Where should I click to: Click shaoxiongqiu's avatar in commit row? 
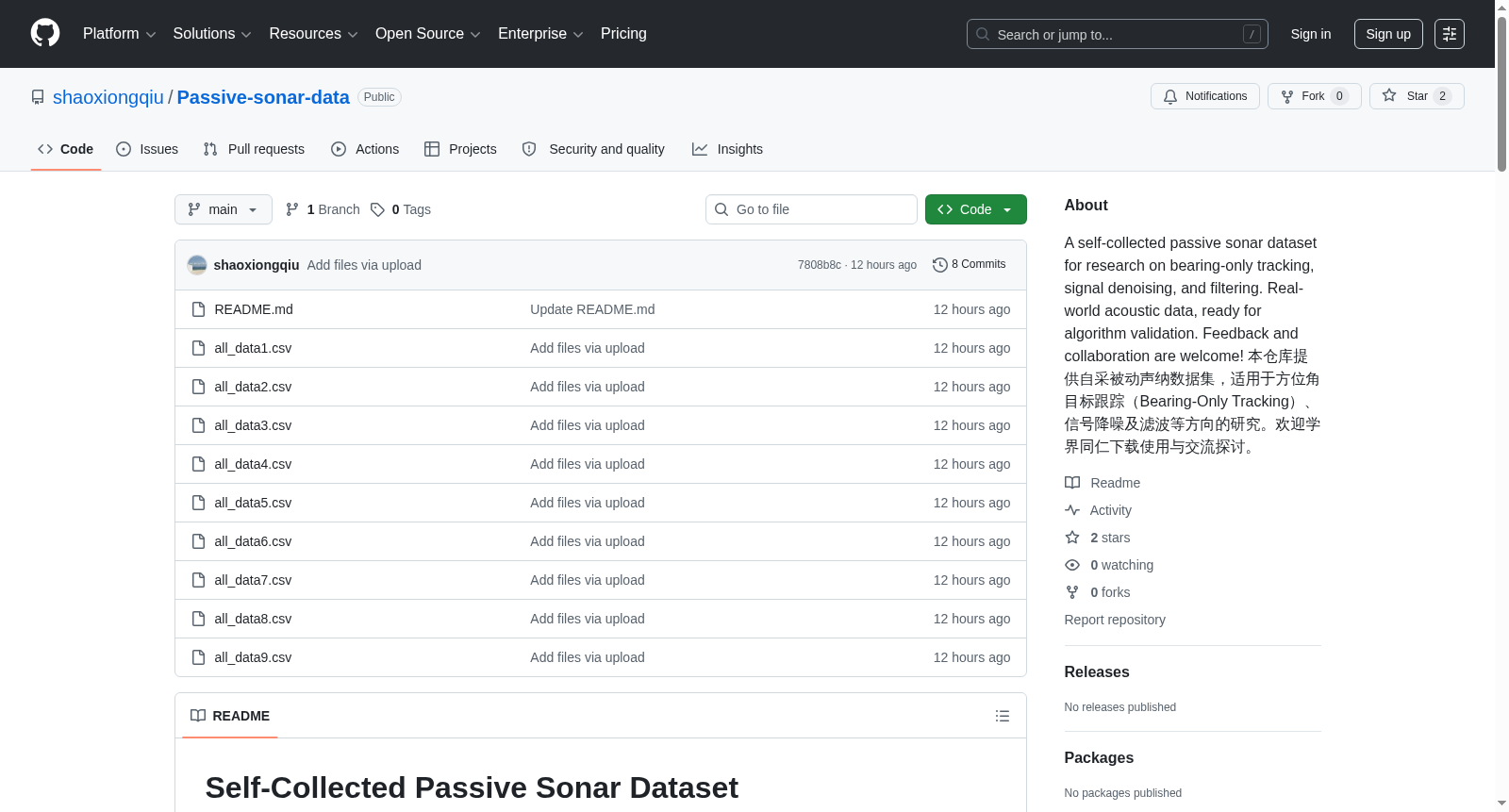coord(197,265)
